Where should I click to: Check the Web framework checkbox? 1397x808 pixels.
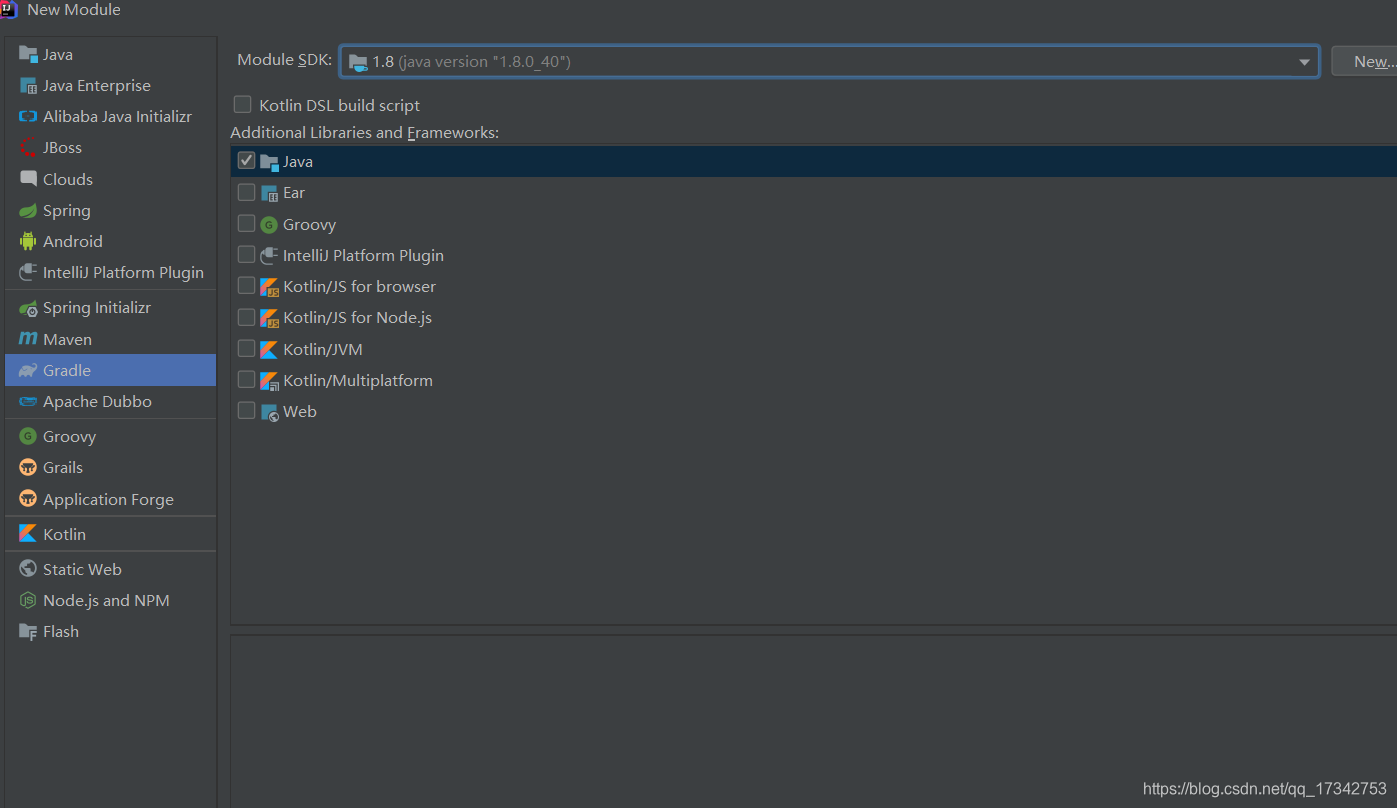click(x=246, y=410)
